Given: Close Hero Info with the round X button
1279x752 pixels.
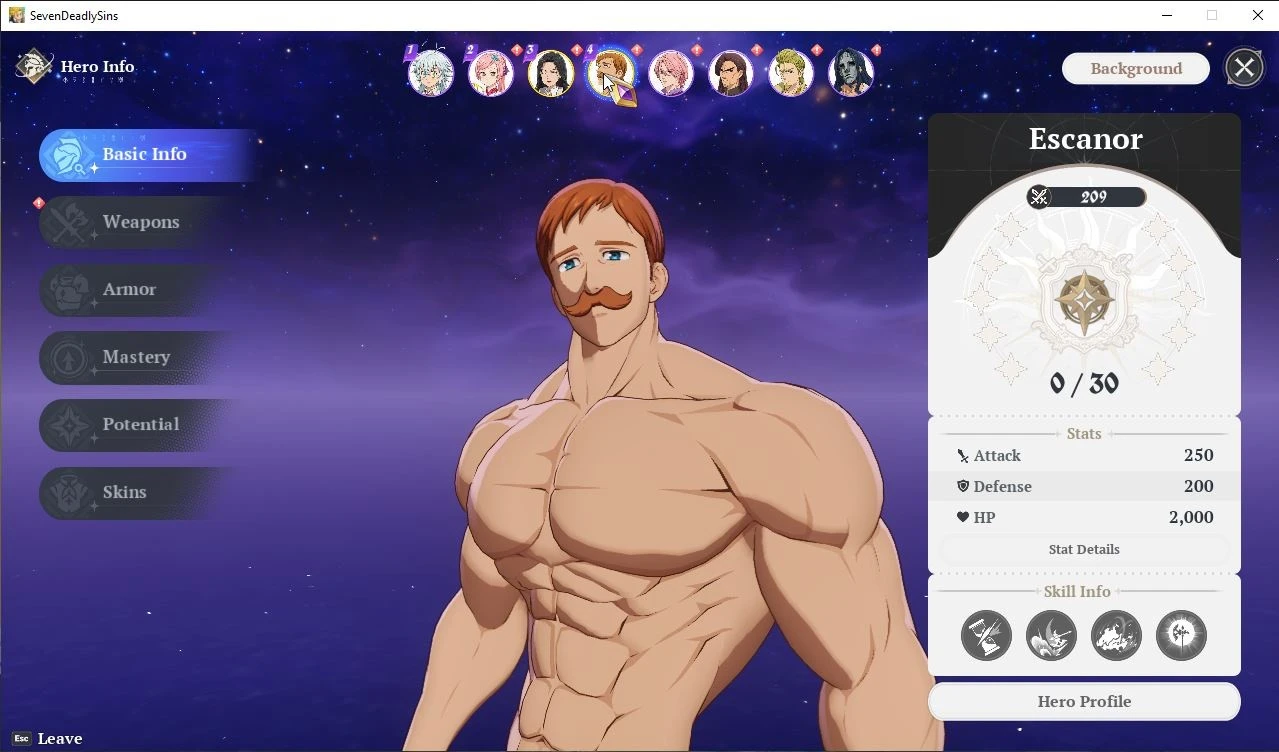Looking at the screenshot, I should click(x=1244, y=68).
